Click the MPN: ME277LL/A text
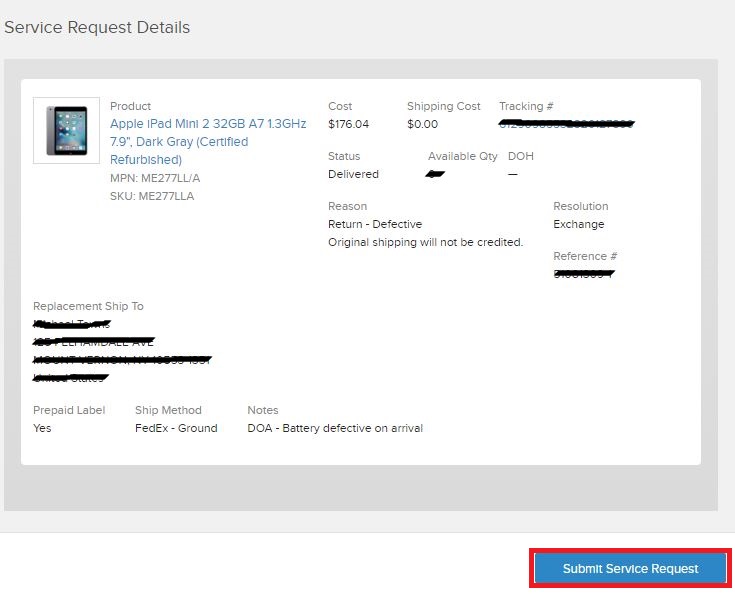 (155, 178)
